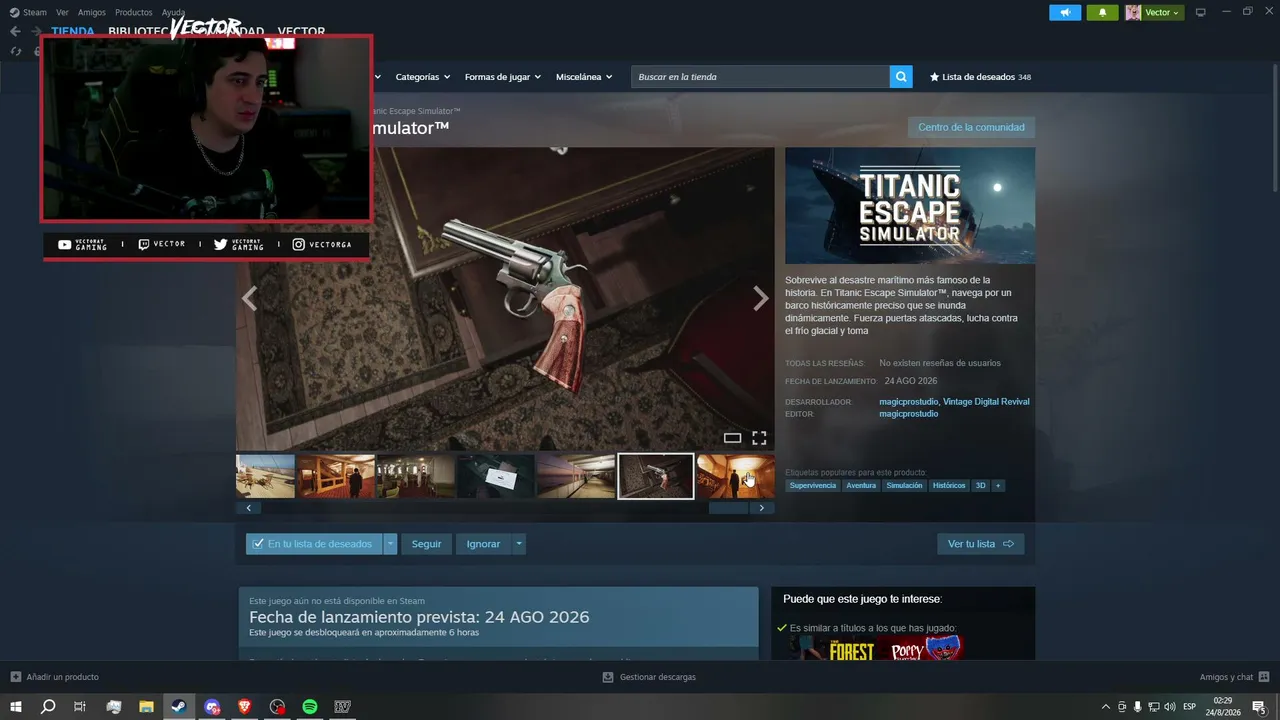Expand the screenshot to fullscreen

click(x=759, y=438)
